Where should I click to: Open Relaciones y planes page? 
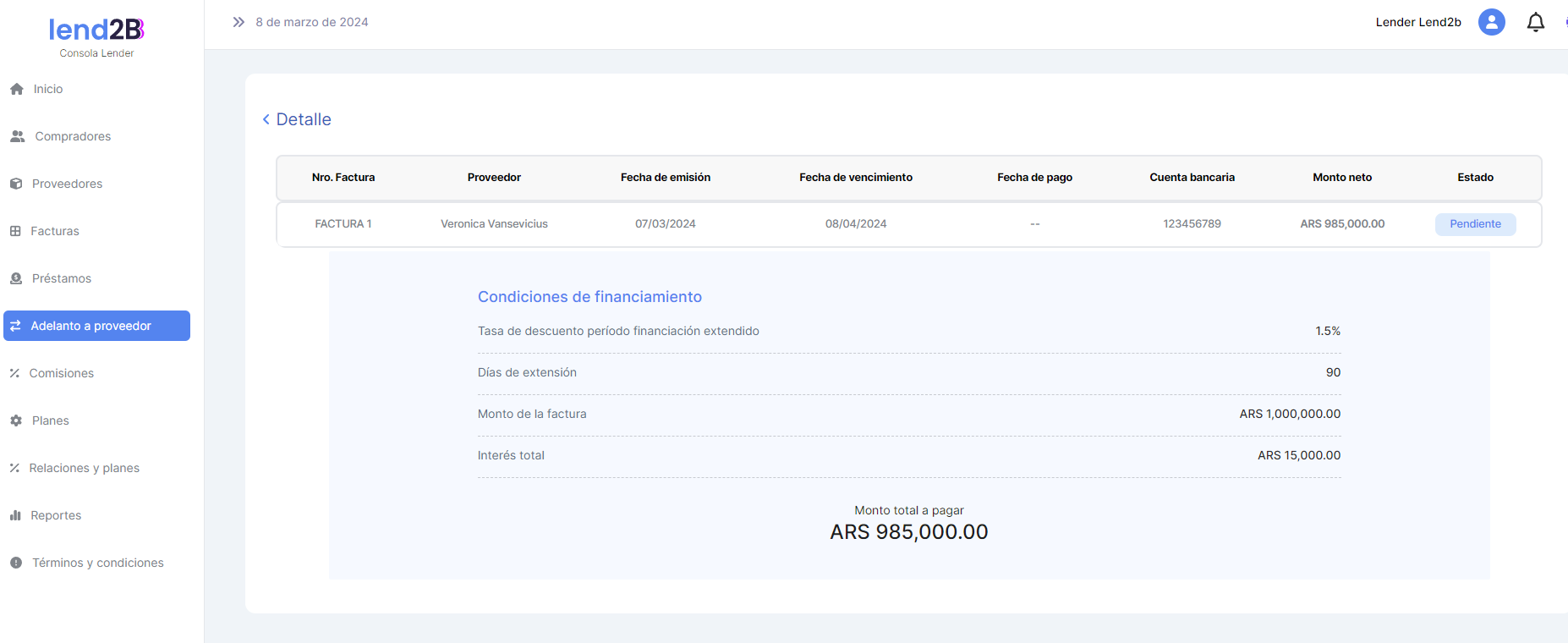coord(84,468)
